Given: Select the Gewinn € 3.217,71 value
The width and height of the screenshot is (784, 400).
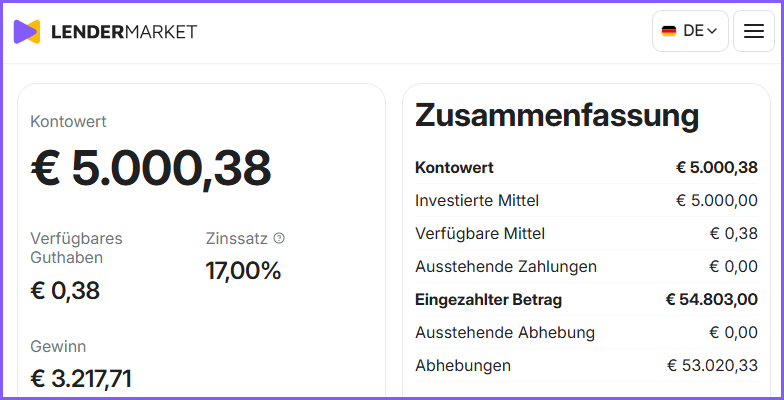Looking at the screenshot, I should [81, 378].
